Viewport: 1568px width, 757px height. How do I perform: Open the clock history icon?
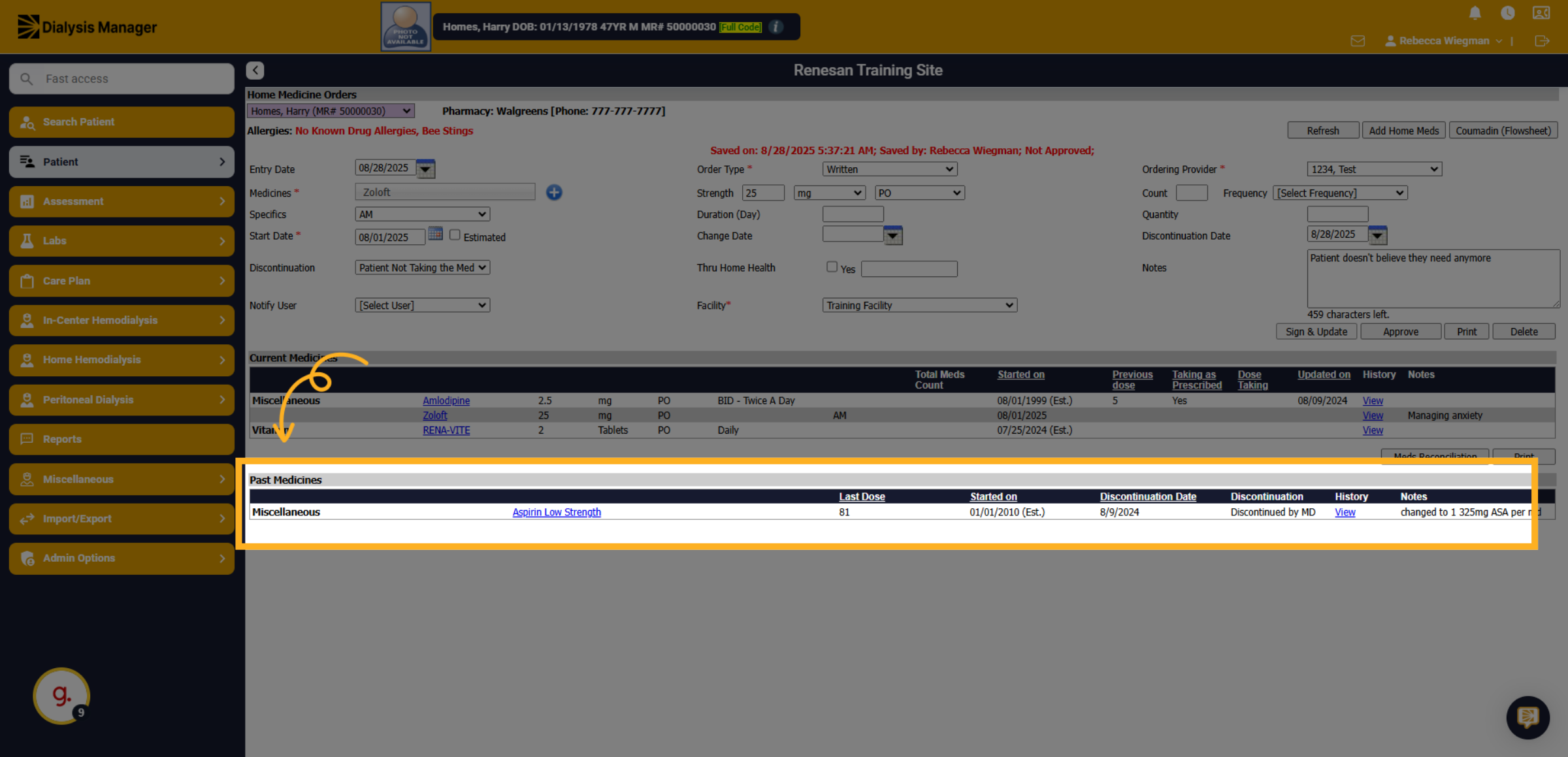[1508, 13]
